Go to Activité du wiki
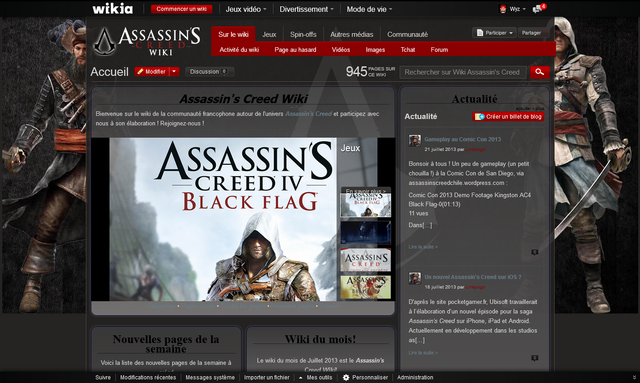Image resolution: width=640 pixels, height=383 pixels. (x=239, y=49)
